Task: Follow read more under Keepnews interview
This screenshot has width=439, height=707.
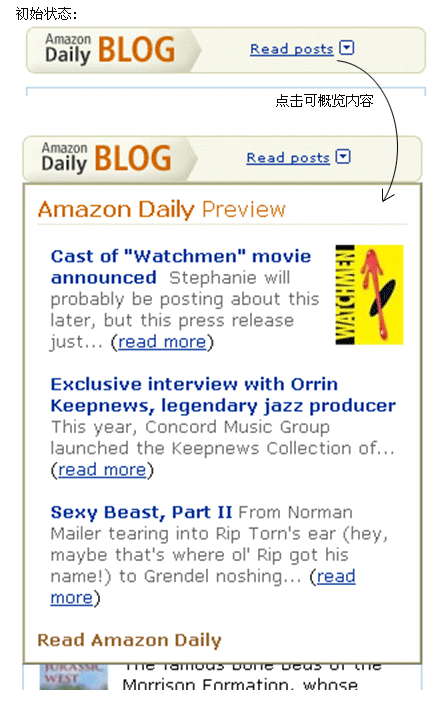Action: [102, 470]
